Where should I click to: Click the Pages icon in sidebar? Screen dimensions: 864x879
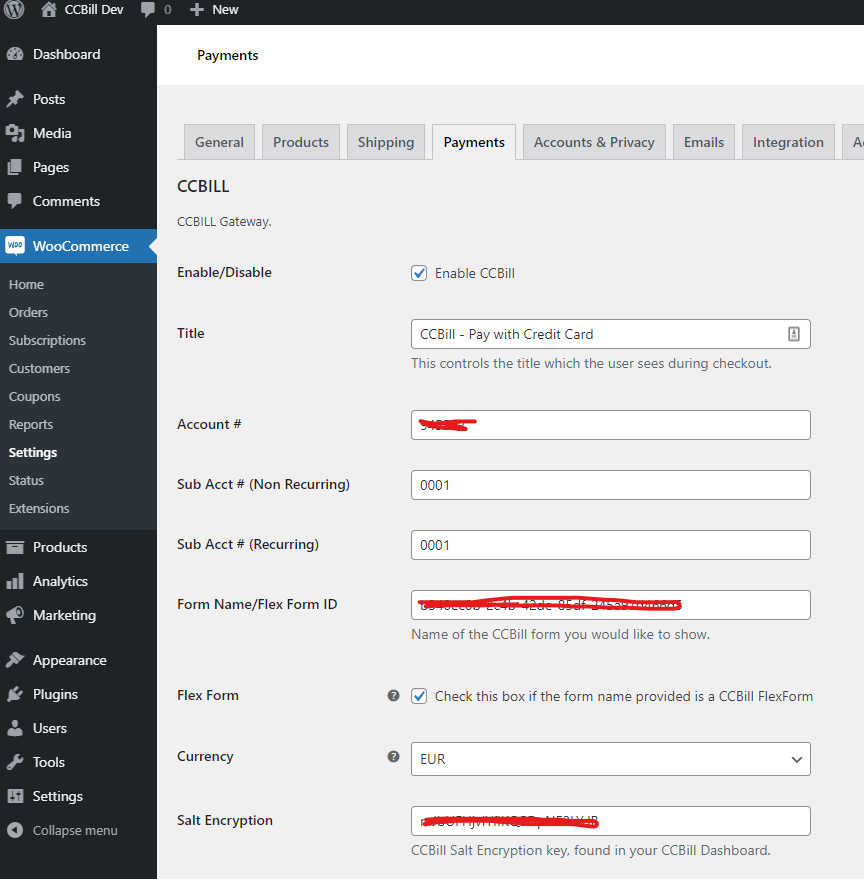click(15, 167)
